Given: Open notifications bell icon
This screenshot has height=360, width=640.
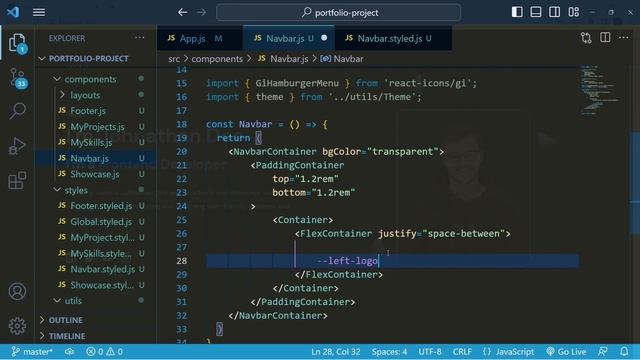Looking at the screenshot, I should point(624,351).
